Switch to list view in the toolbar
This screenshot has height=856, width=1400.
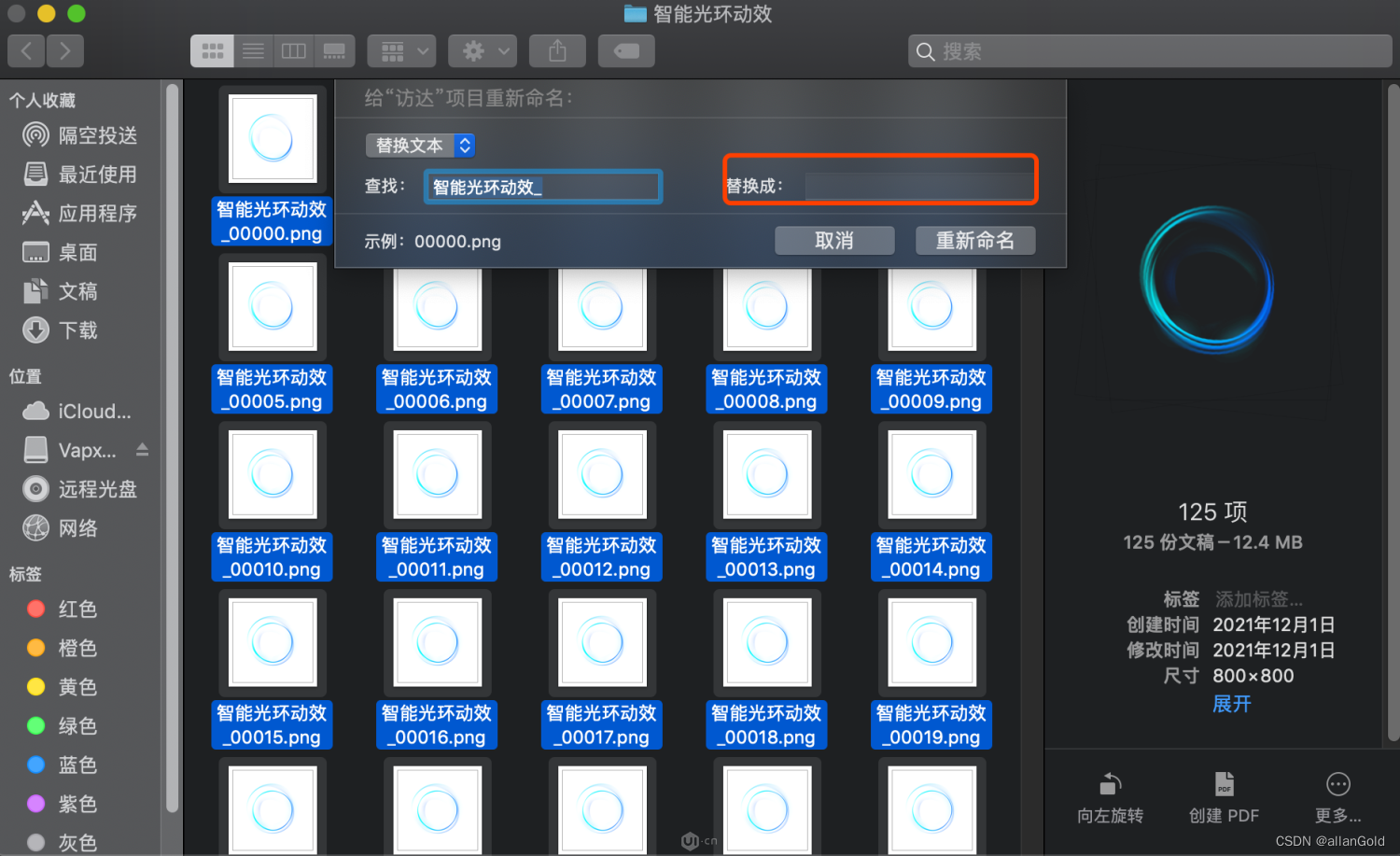click(x=252, y=51)
